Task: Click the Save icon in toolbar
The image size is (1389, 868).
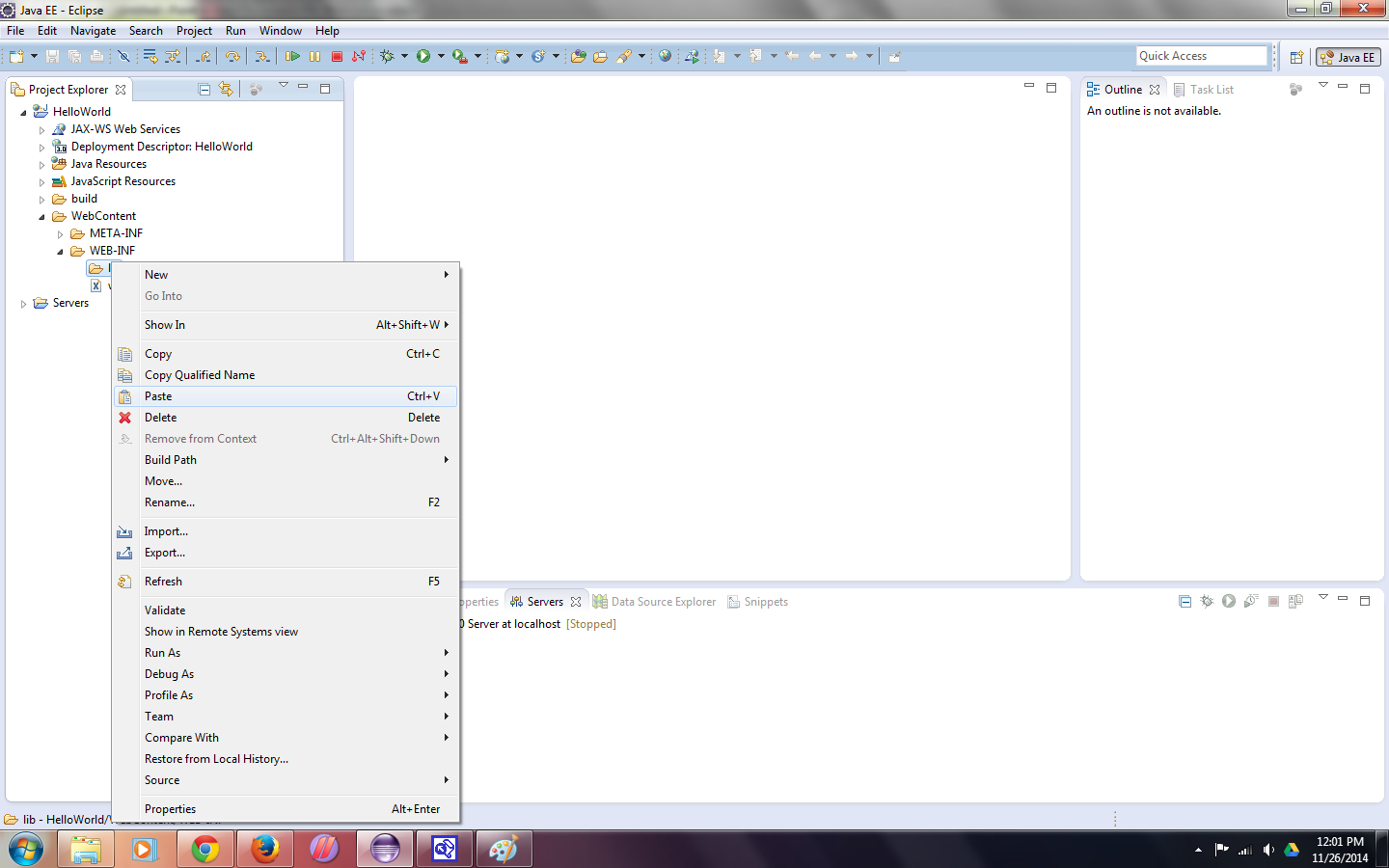Action: [52, 56]
